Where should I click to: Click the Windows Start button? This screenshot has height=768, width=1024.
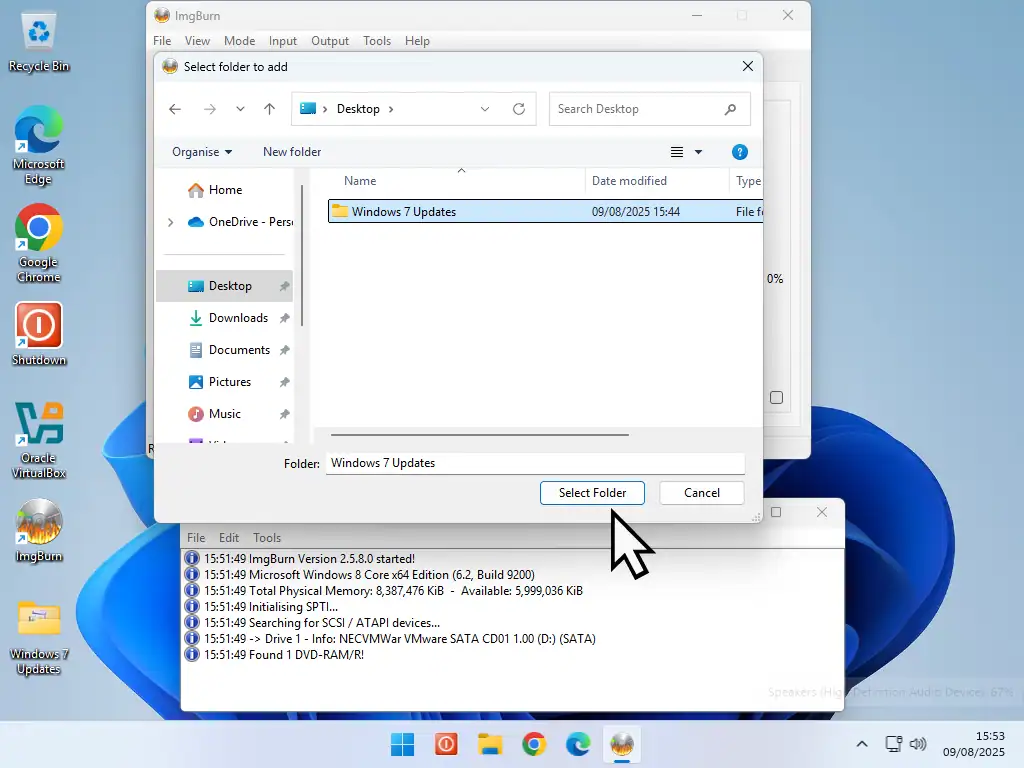coord(402,744)
